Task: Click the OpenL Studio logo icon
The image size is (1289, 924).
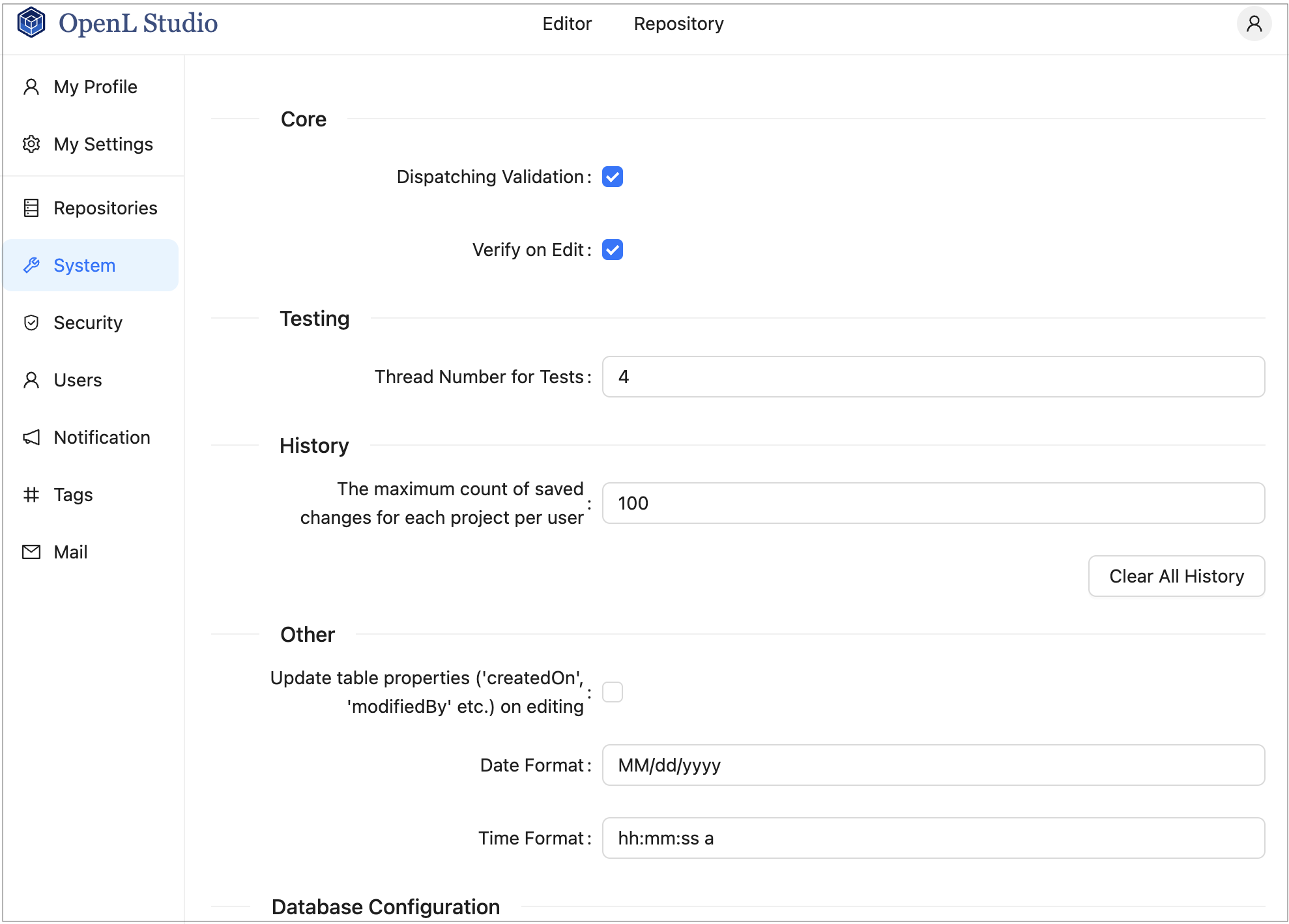Action: pyautogui.click(x=31, y=23)
